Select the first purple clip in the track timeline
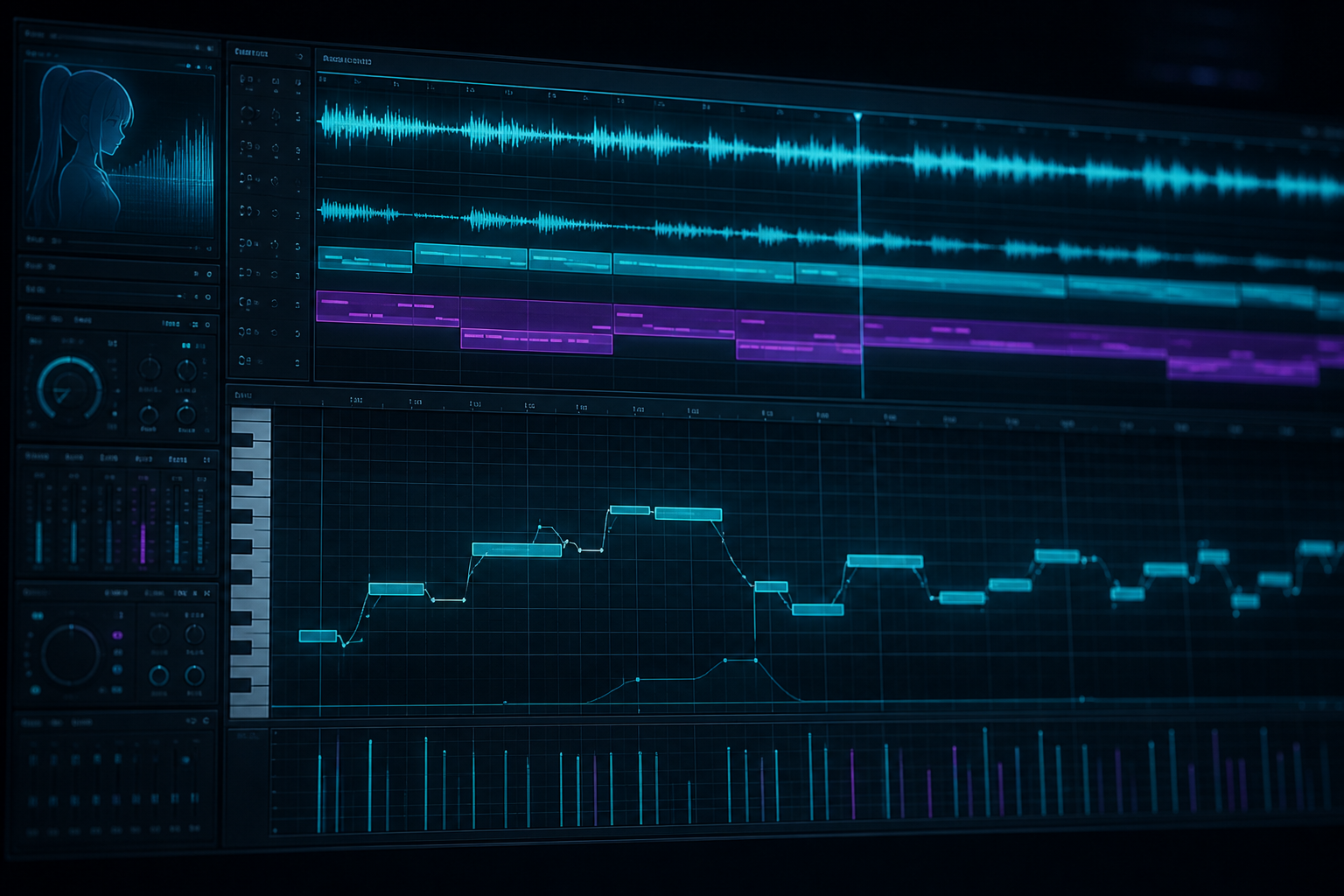The height and width of the screenshot is (896, 1344). [388, 307]
